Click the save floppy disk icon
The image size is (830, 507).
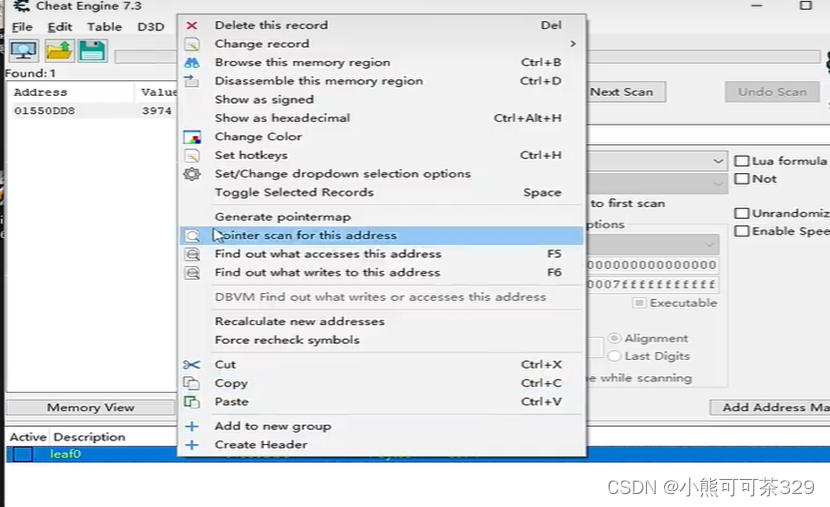(93, 51)
